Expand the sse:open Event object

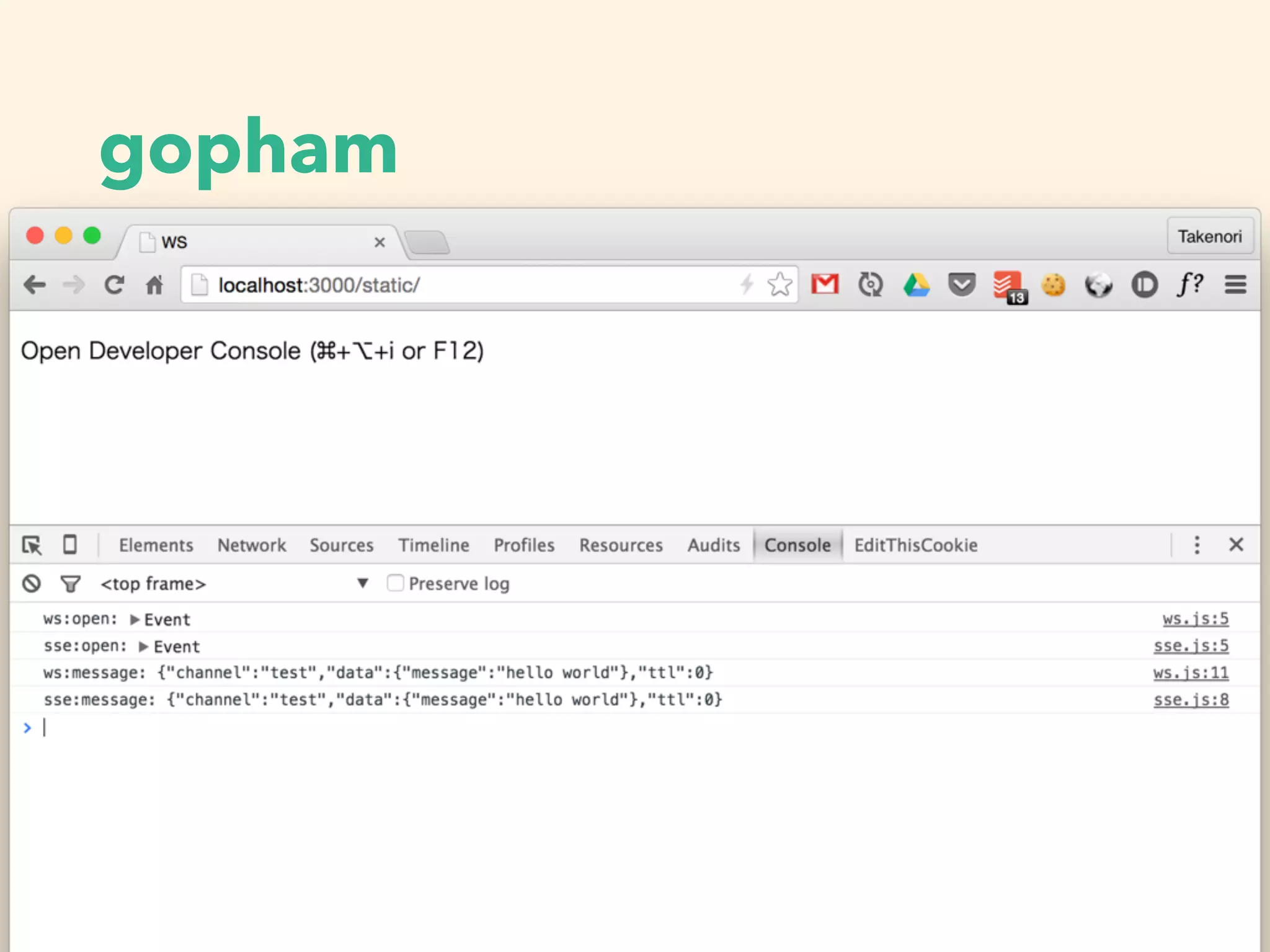(x=143, y=647)
